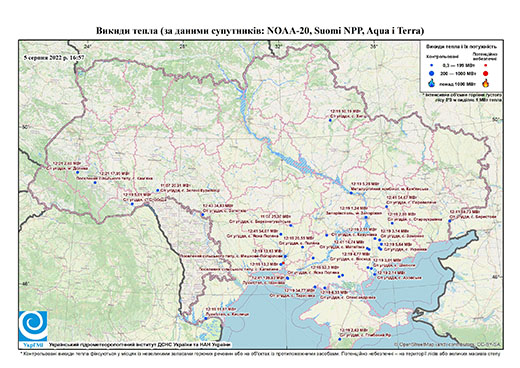Select the marker labeled 12:21 17,95 MWt
This screenshot has width=520, height=368.
click(95, 182)
